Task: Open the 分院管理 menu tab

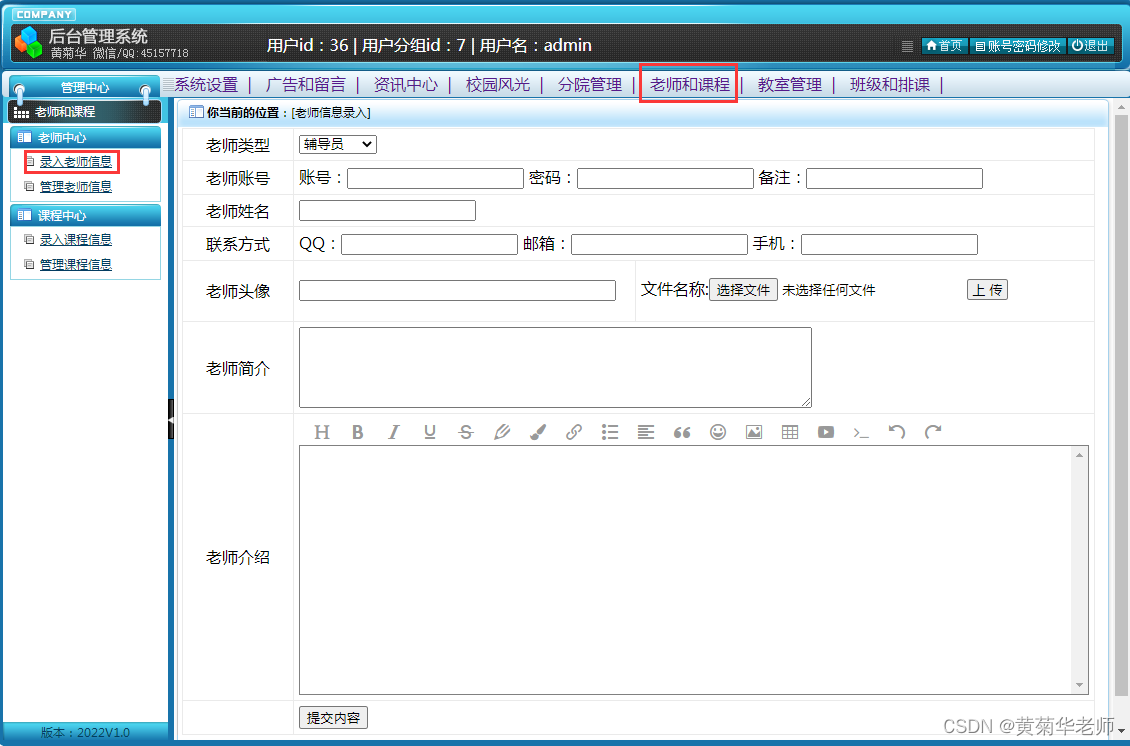Action: (590, 85)
